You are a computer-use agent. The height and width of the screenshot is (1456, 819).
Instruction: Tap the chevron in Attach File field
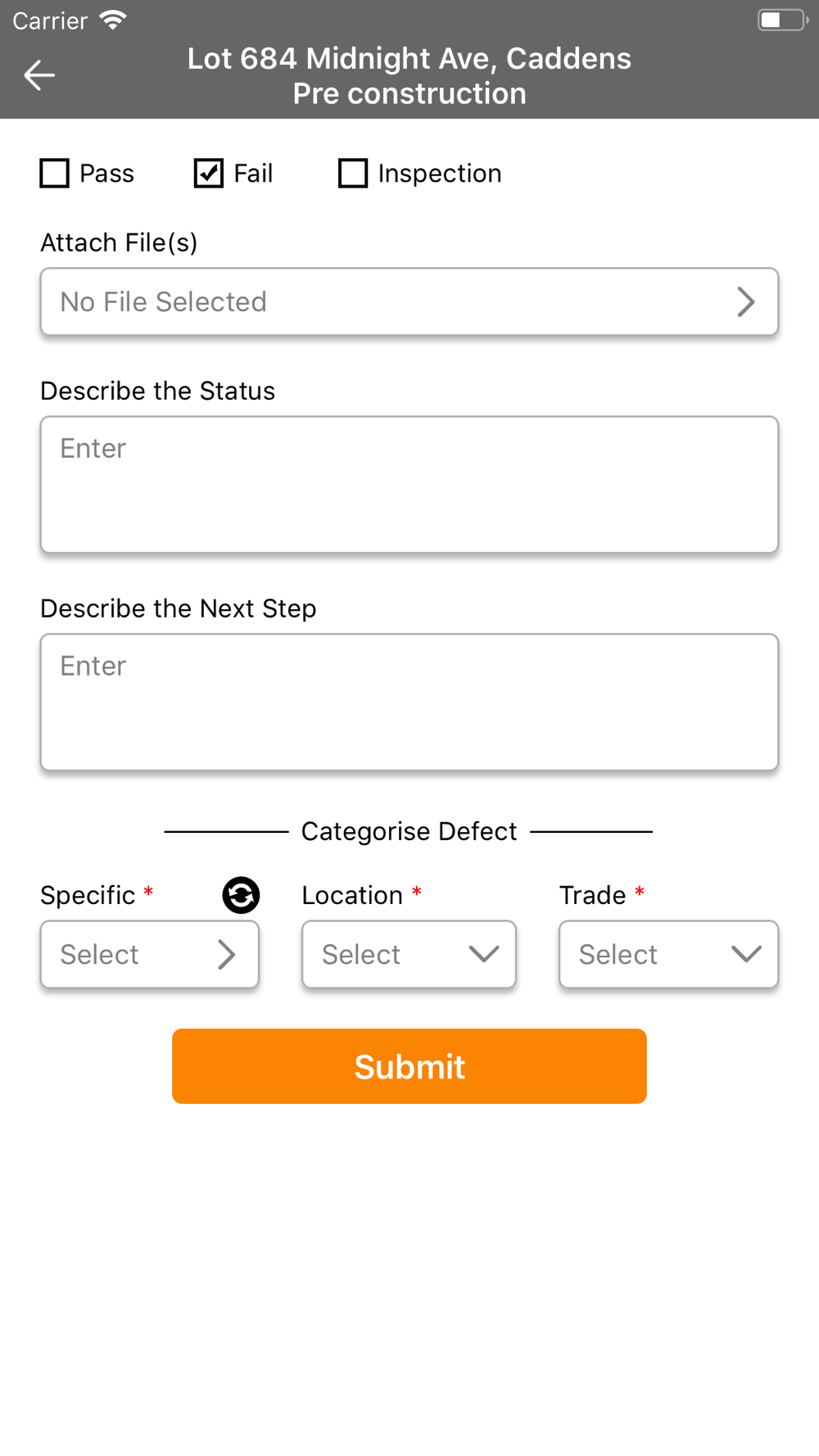(745, 302)
